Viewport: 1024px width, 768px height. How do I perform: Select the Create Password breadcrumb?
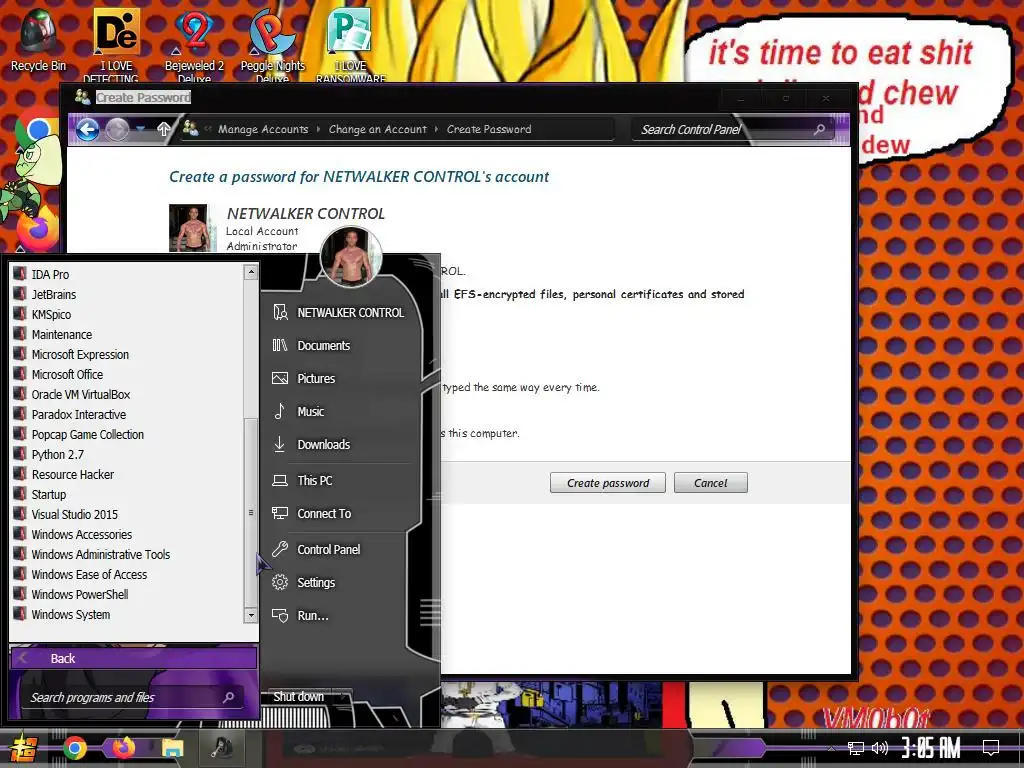(489, 129)
